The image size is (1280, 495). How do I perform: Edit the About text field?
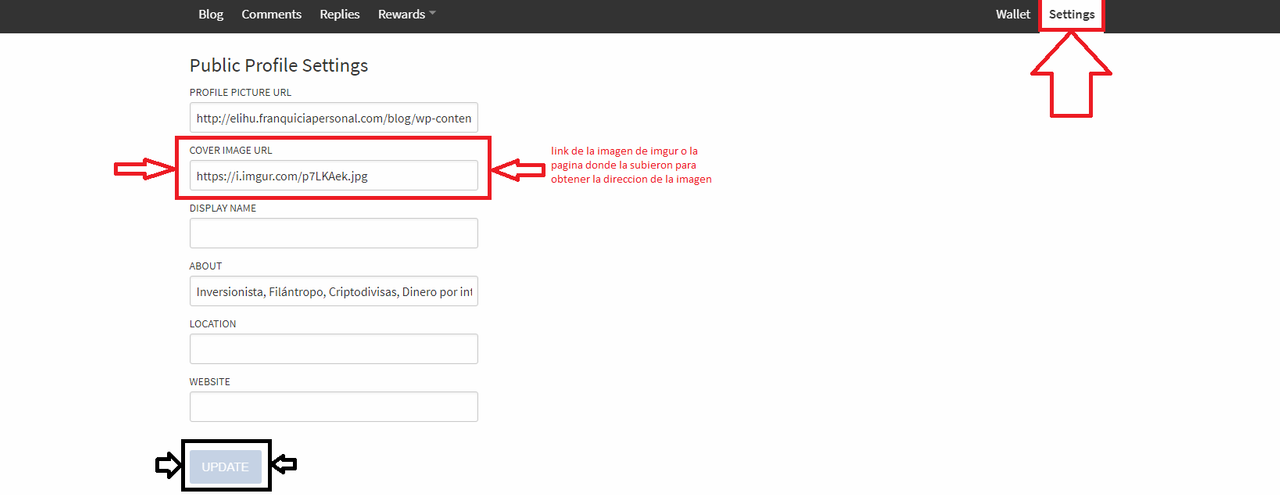(334, 291)
